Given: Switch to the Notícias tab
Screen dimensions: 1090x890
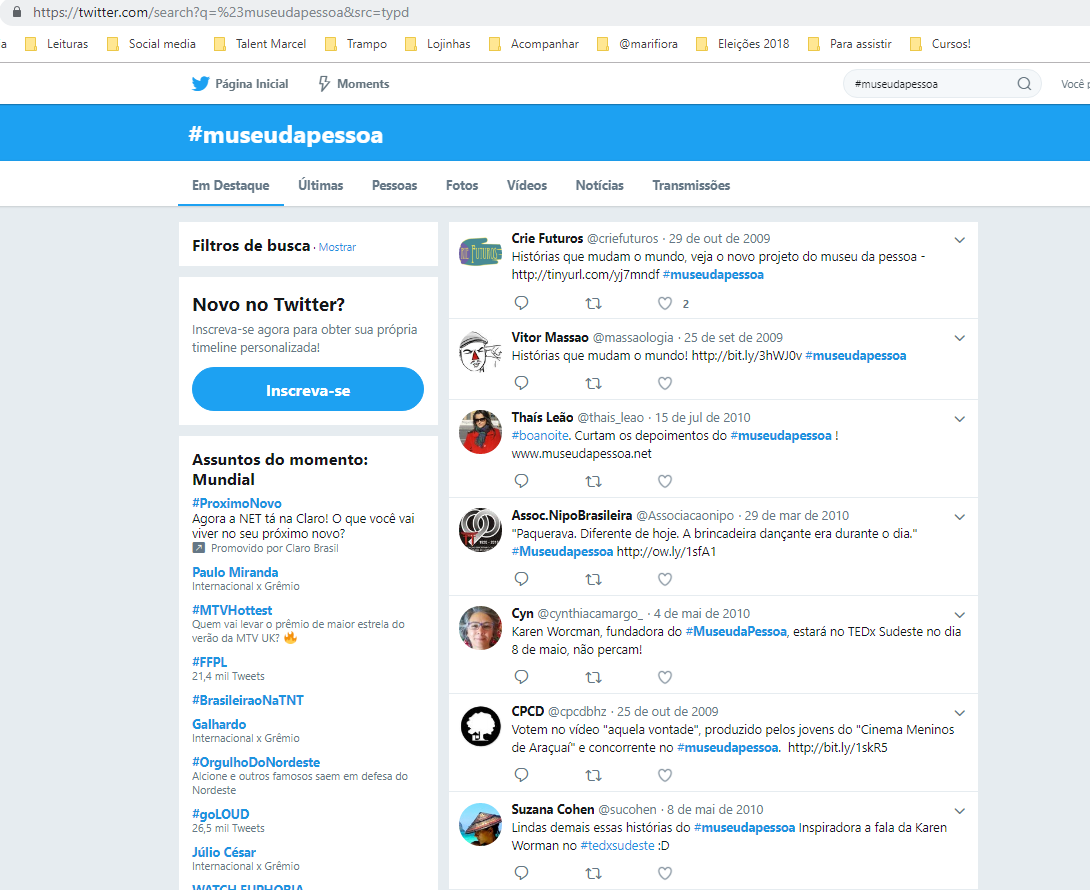Looking at the screenshot, I should click(x=599, y=186).
